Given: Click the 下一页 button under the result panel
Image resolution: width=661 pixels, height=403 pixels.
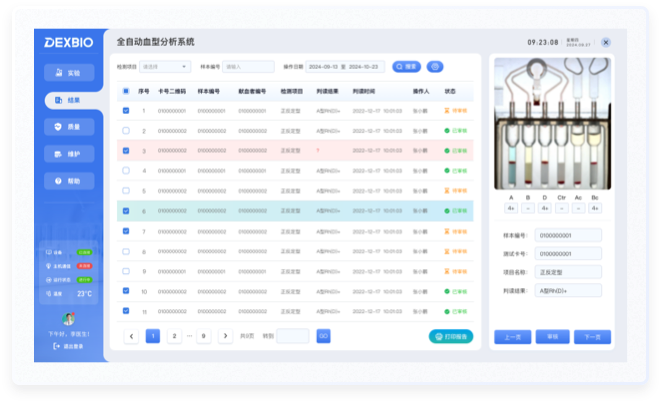Looking at the screenshot, I should tap(591, 337).
